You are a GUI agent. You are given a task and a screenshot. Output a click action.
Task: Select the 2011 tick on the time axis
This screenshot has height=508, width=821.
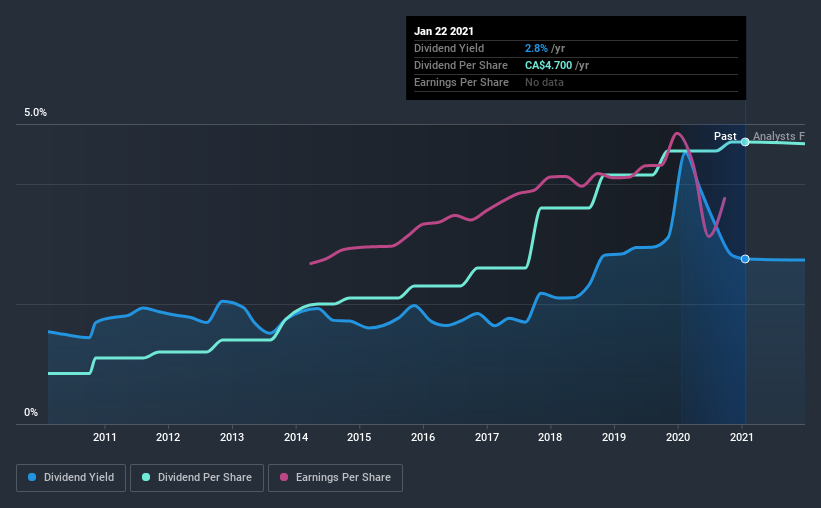tap(105, 437)
